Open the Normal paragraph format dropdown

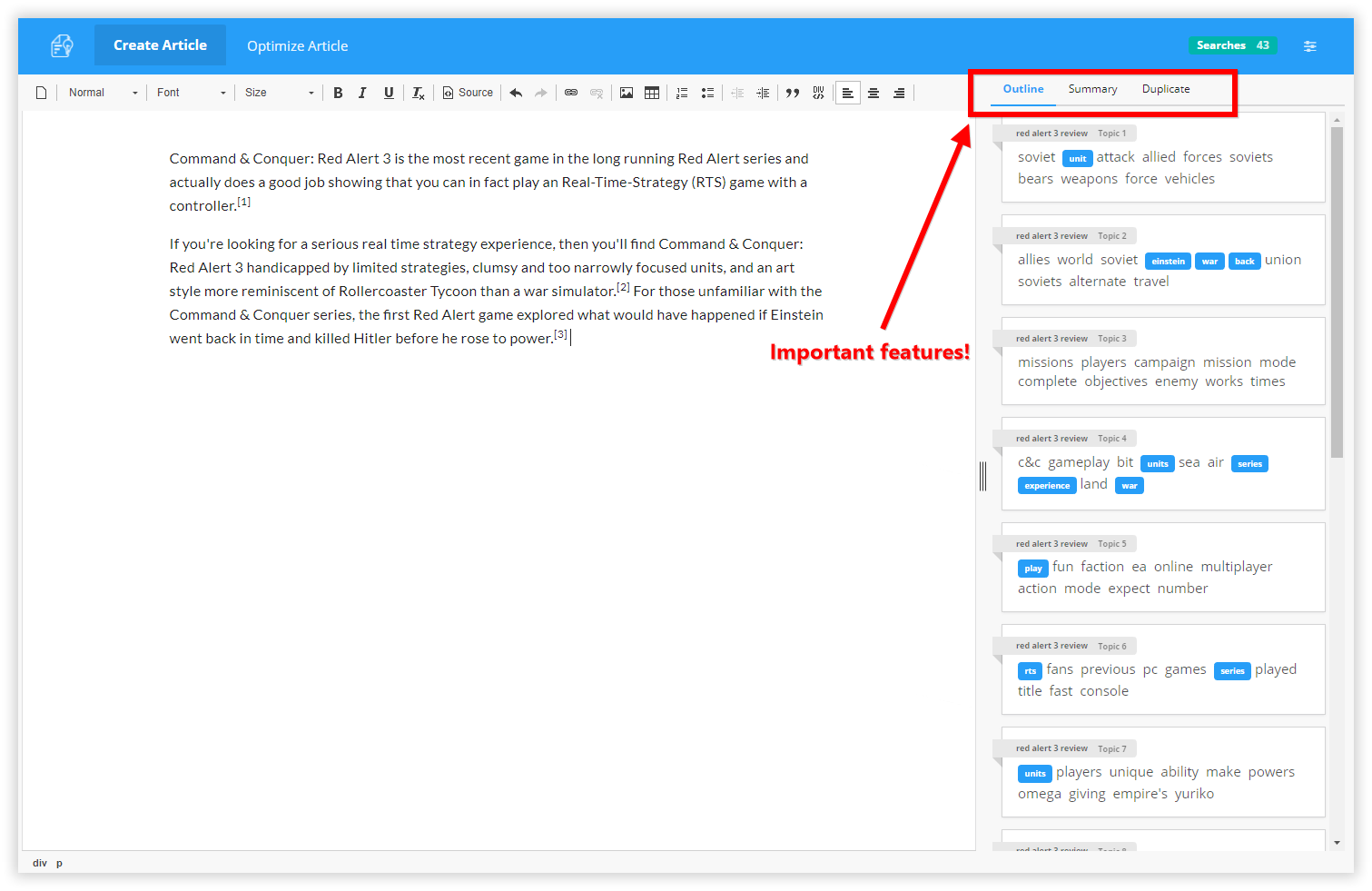pyautogui.click(x=103, y=93)
